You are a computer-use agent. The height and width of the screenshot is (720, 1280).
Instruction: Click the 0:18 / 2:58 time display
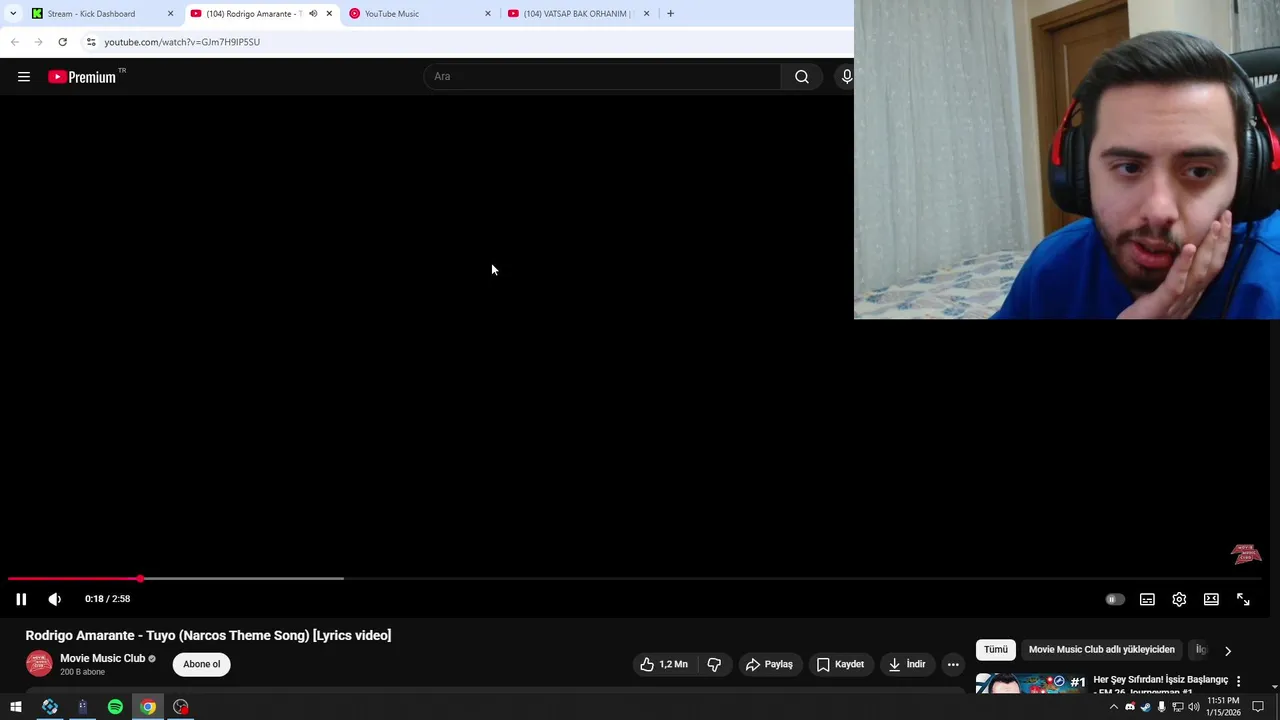(107, 599)
